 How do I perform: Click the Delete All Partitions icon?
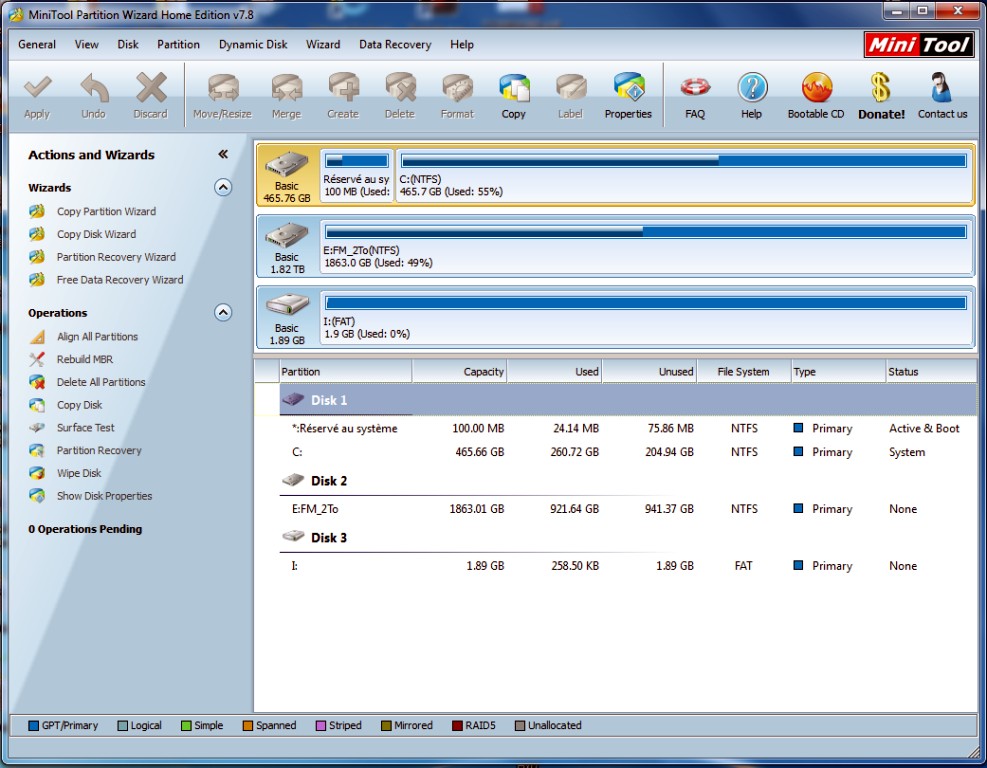[37, 382]
